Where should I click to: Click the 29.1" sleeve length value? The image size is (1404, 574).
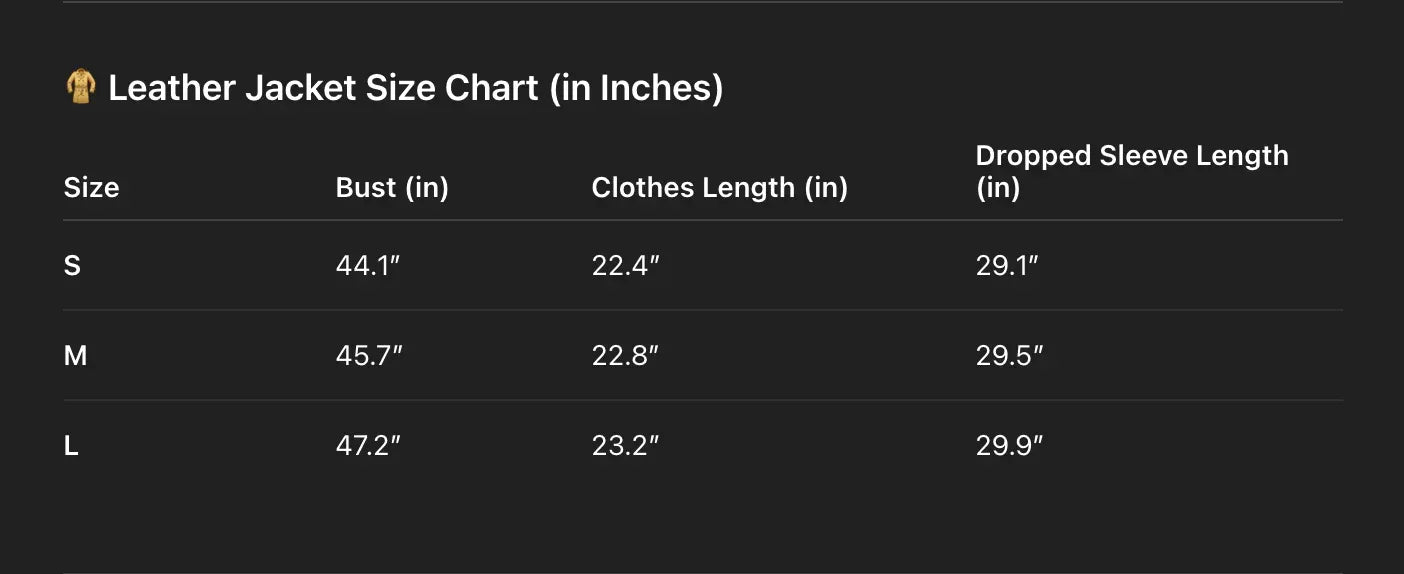(1007, 265)
